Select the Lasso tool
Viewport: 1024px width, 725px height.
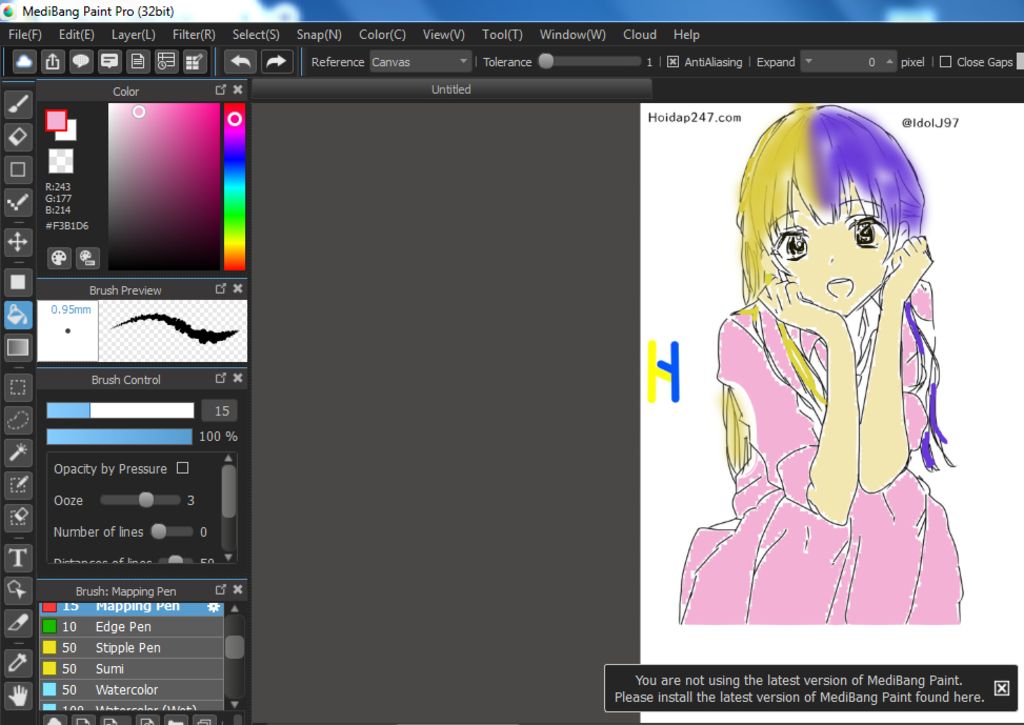[18, 420]
